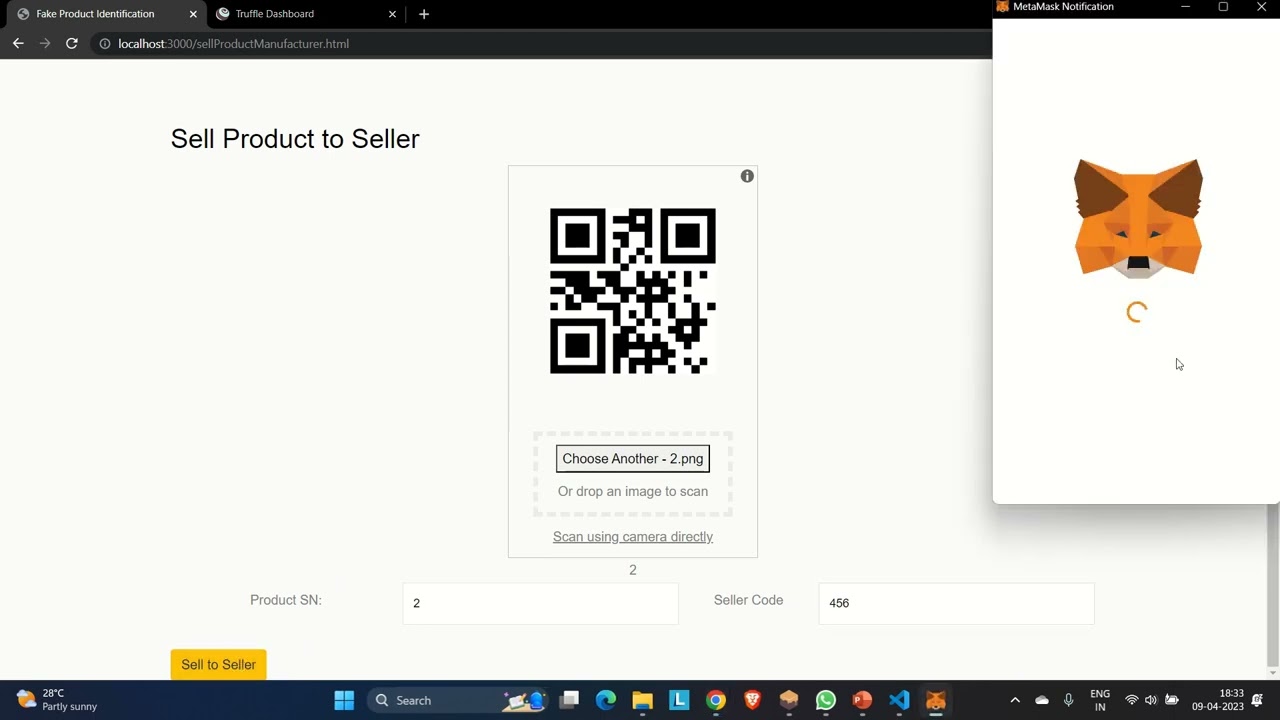Click the Choose Another - 2.png button
1280x720 pixels.
pyautogui.click(x=633, y=459)
